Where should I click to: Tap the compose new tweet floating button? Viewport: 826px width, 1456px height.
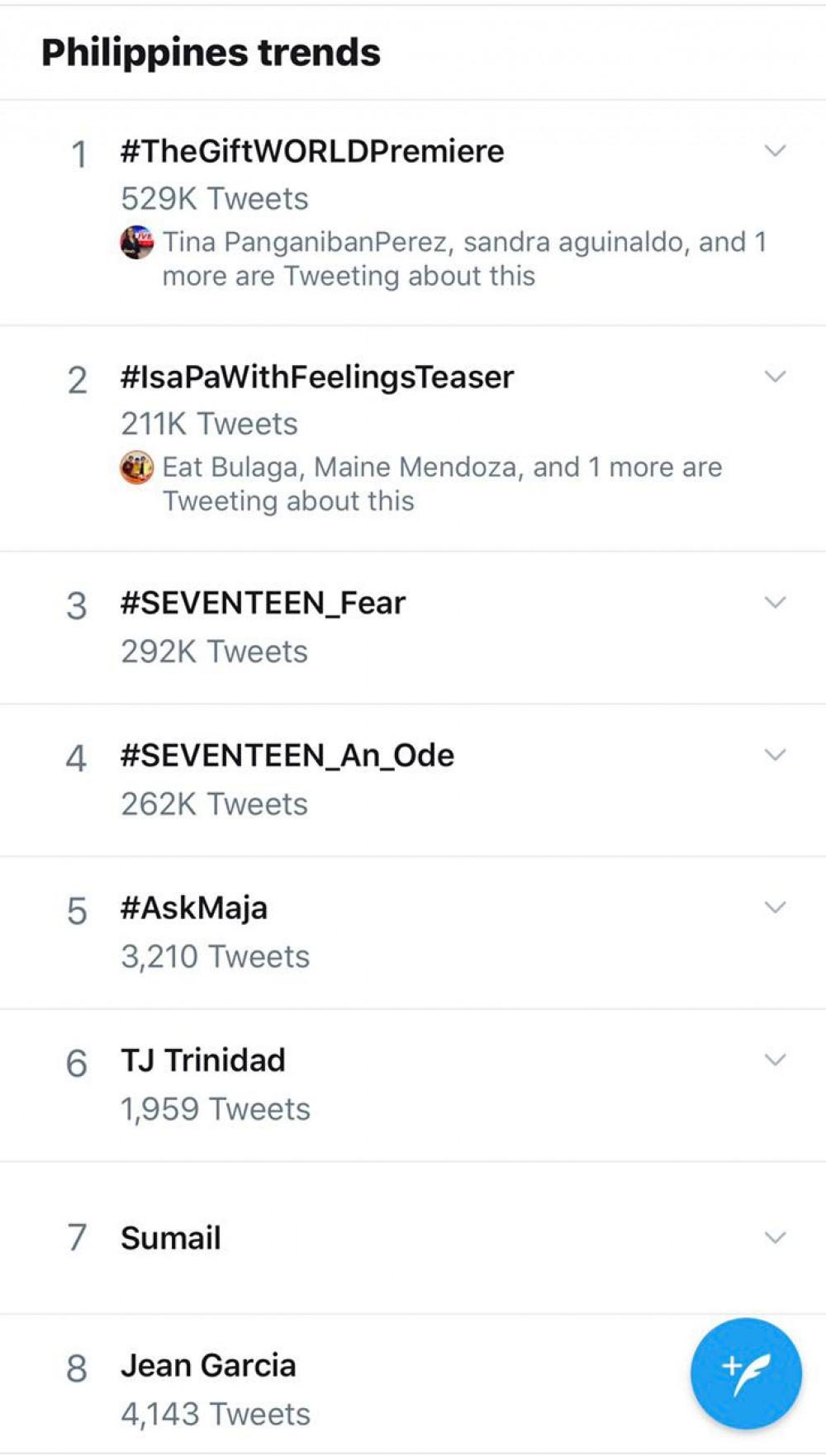click(746, 1373)
